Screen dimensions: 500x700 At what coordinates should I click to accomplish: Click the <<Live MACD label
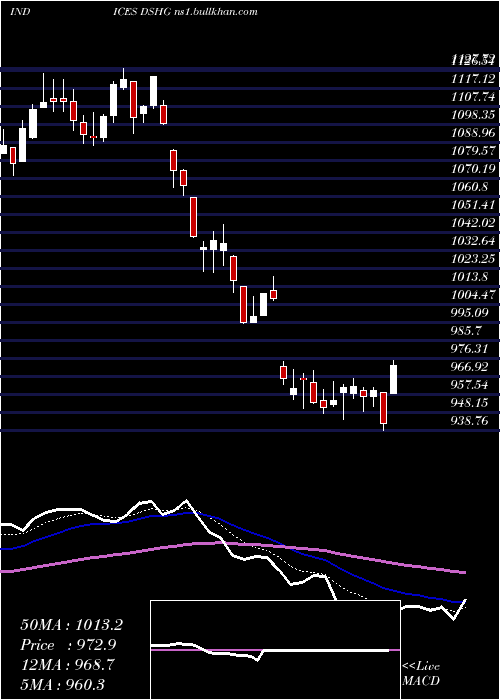[421, 673]
